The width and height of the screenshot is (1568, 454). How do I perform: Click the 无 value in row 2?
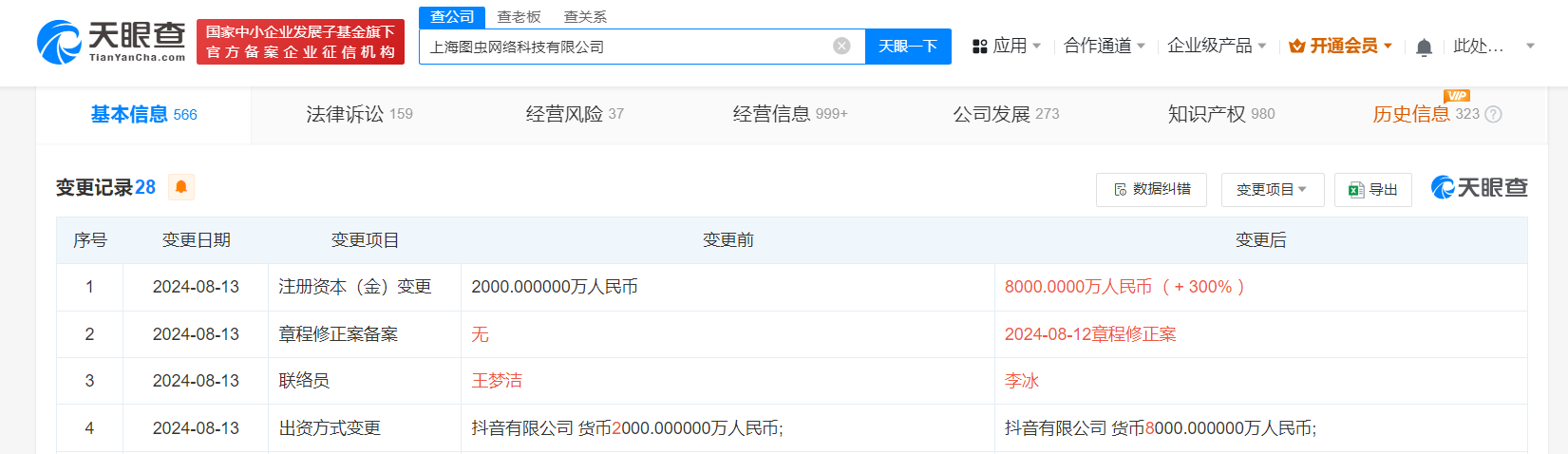point(480,334)
